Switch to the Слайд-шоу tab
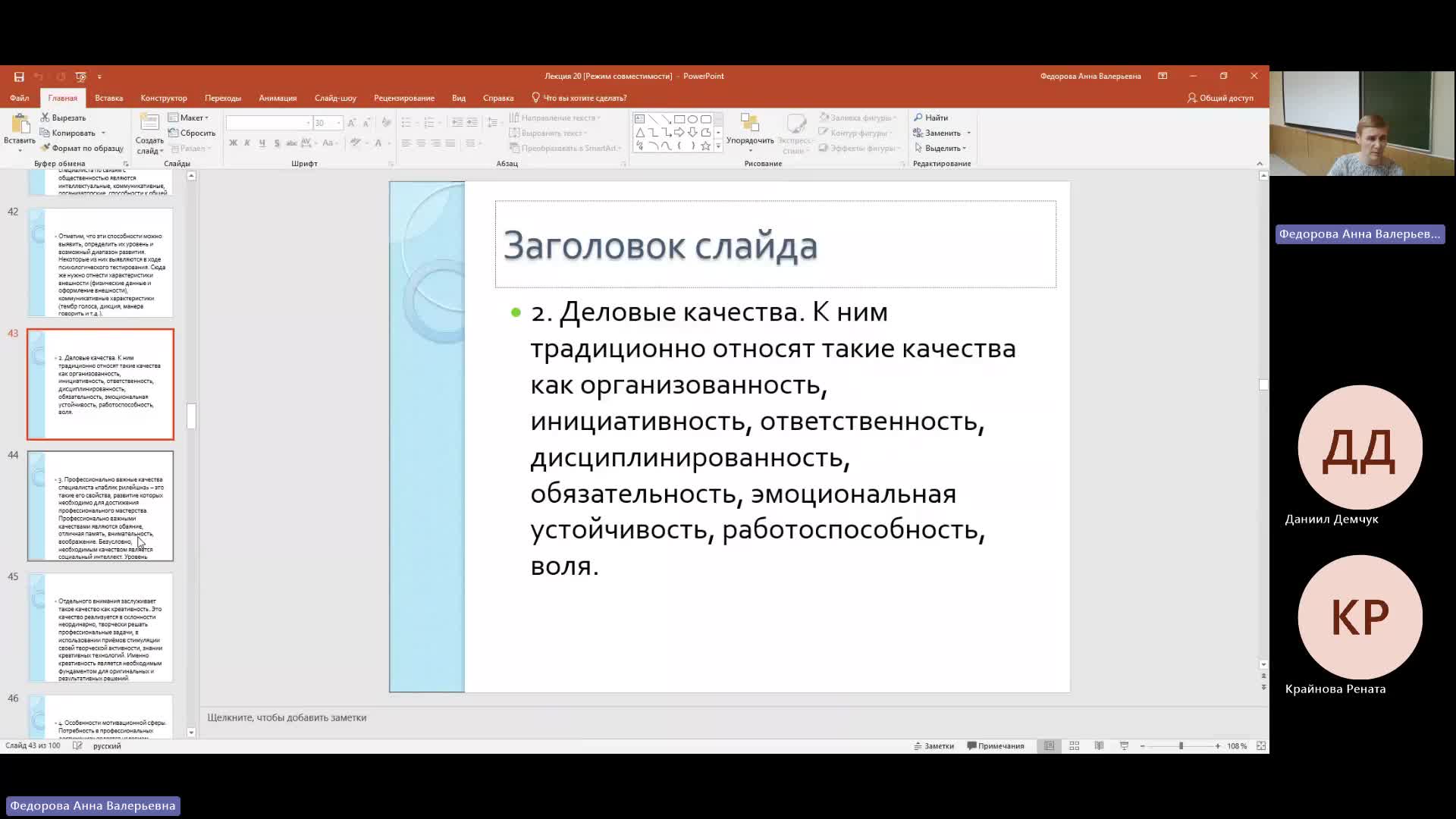The width and height of the screenshot is (1456, 819). tap(335, 98)
